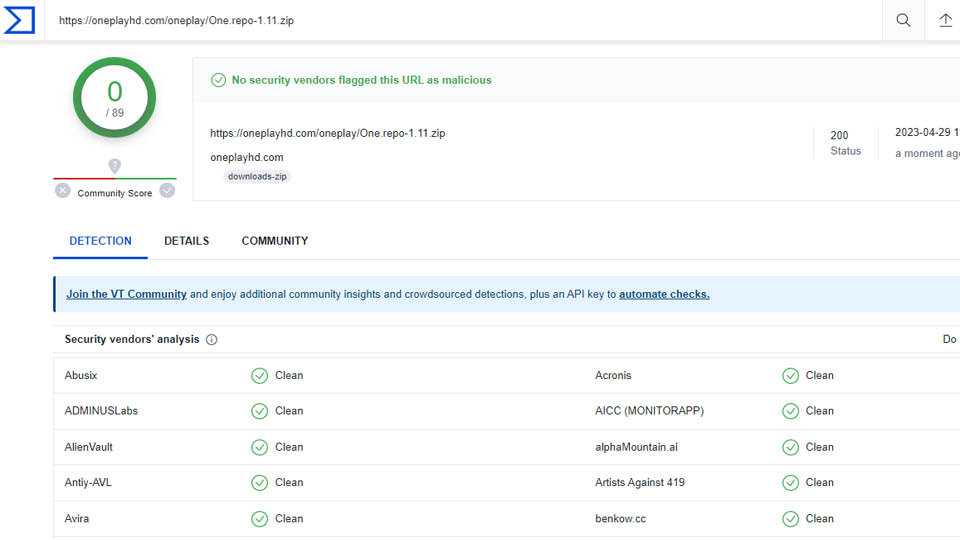Click the 200 status value
Viewport: 960px width, 540px height.
(839, 135)
